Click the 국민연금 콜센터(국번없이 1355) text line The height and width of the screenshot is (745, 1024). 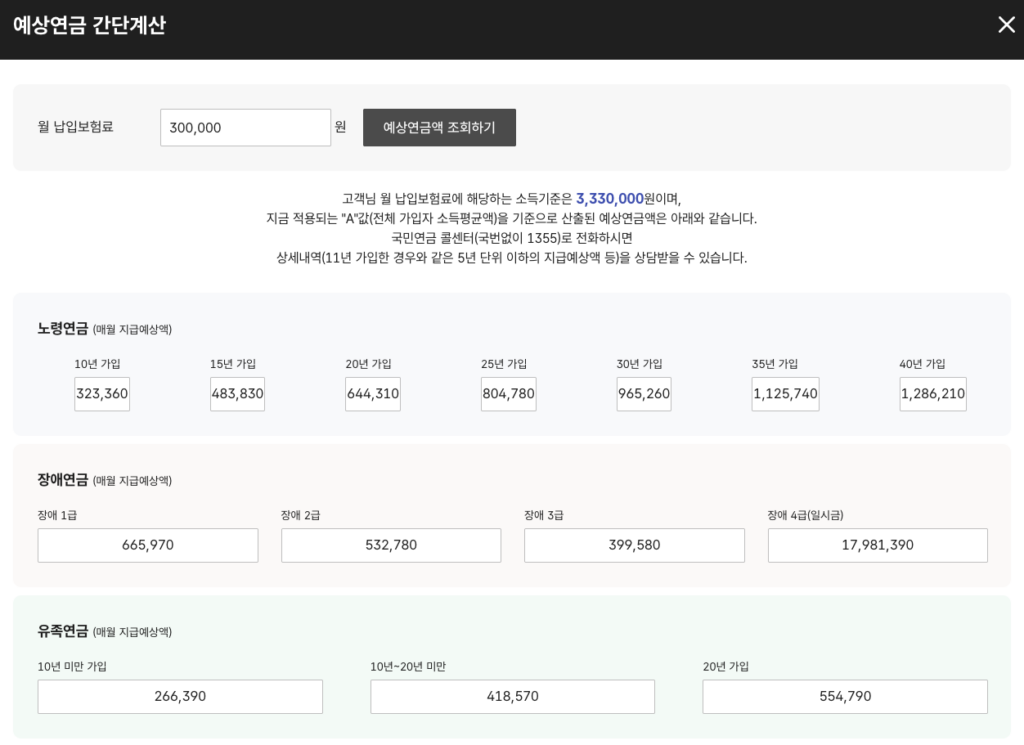coord(512,238)
